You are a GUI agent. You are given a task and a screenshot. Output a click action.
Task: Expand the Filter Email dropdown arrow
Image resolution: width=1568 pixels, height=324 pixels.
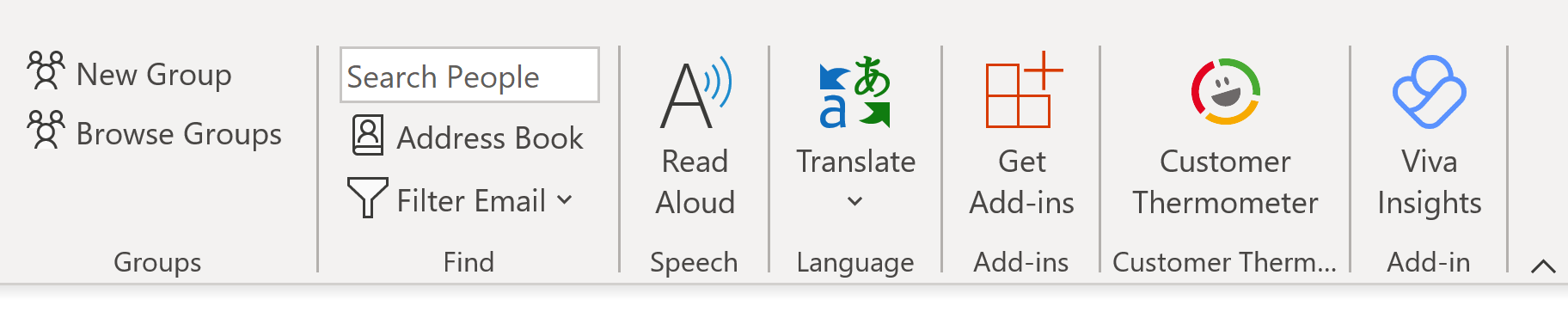point(564,200)
